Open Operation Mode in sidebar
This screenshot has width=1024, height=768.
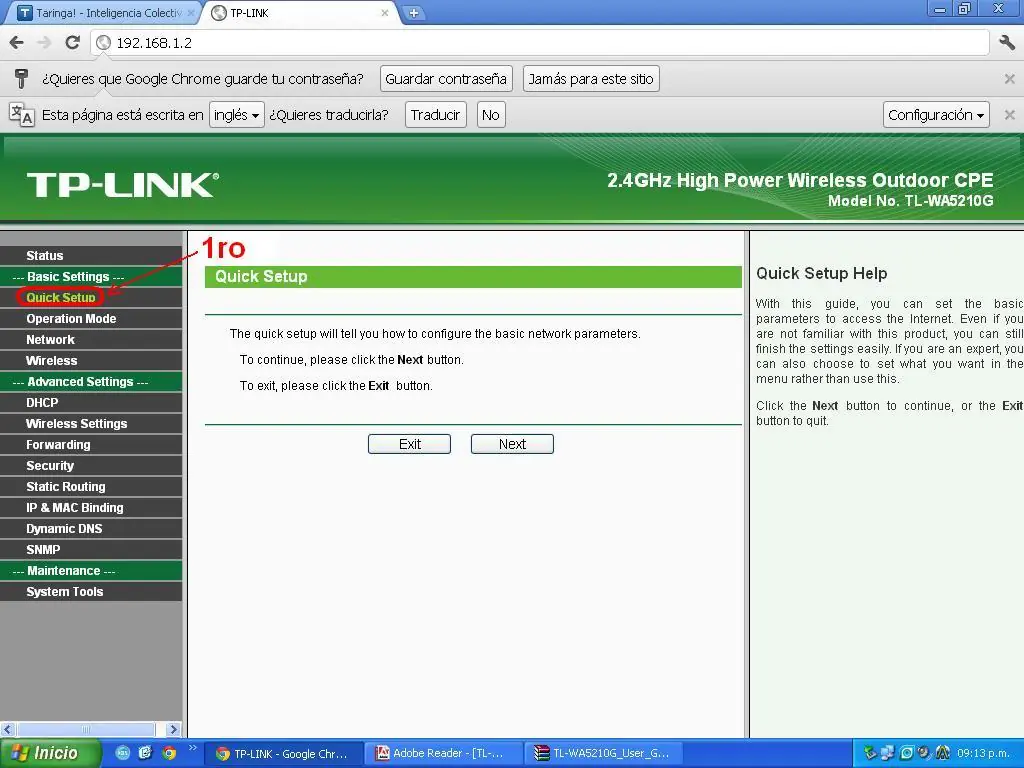91,319
